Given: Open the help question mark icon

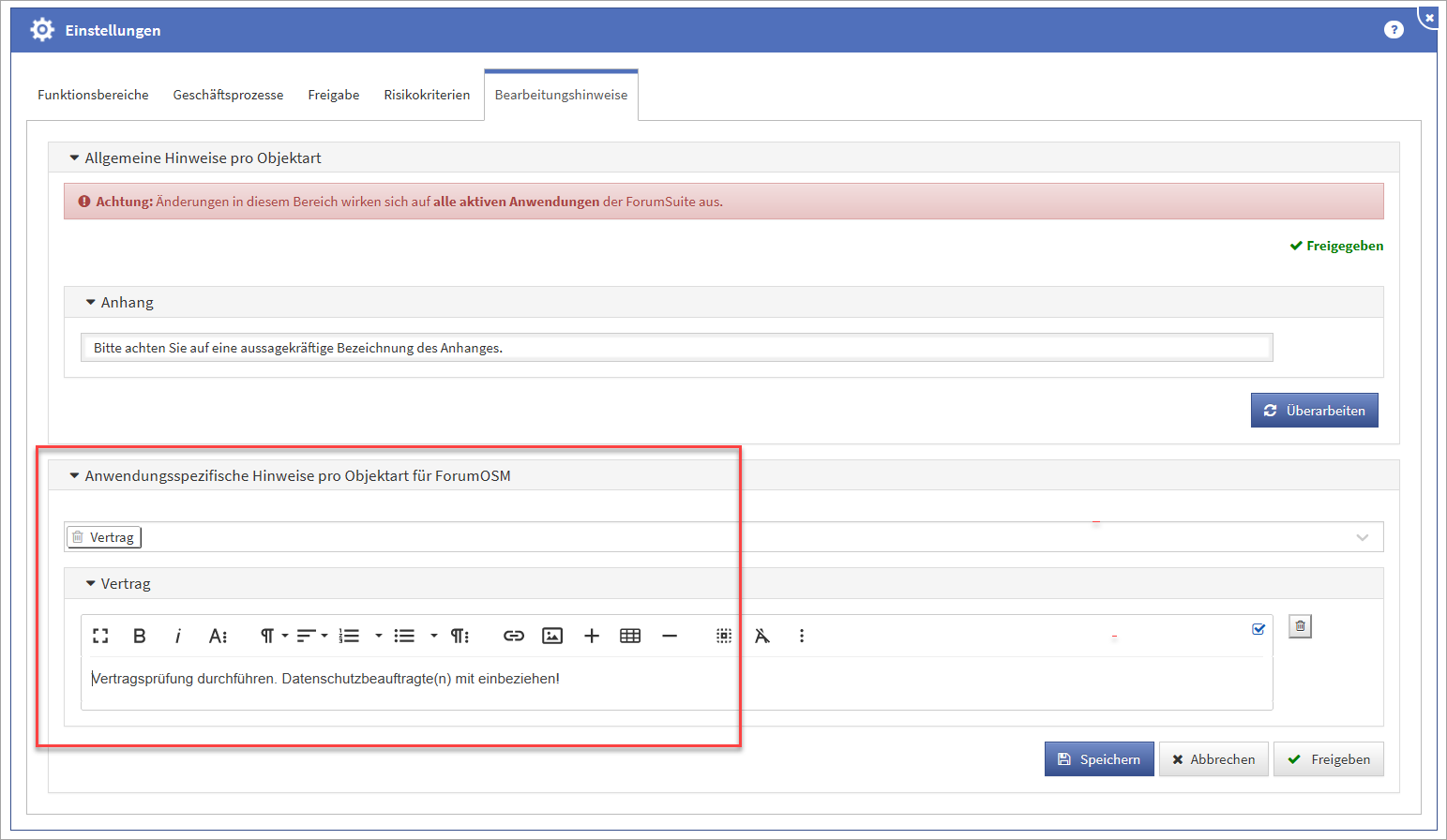Looking at the screenshot, I should click(x=1394, y=30).
